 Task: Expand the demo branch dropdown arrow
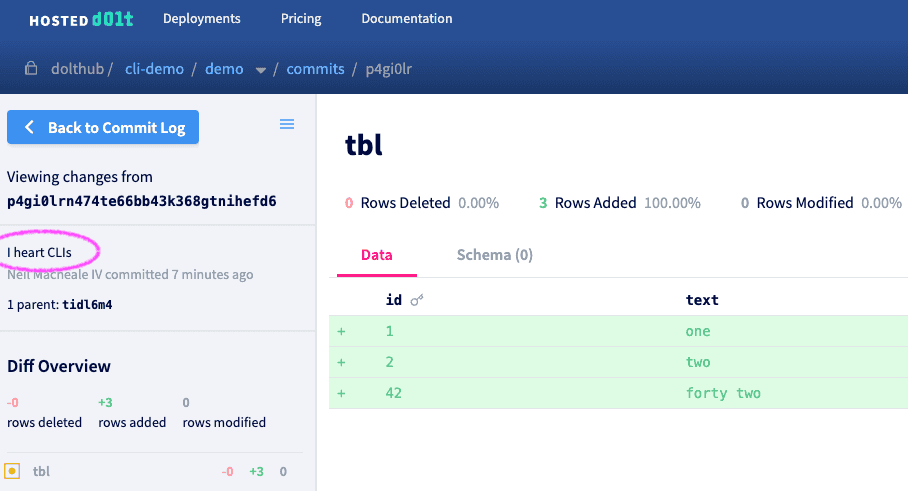point(261,70)
